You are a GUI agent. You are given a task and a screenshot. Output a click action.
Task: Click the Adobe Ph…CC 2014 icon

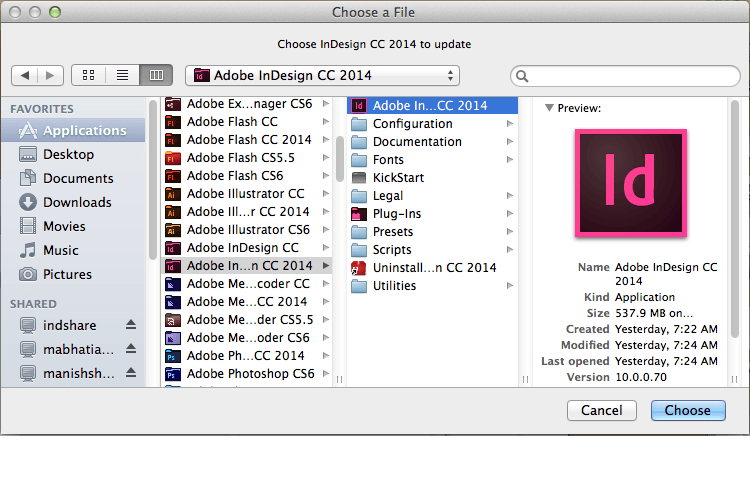point(173,356)
